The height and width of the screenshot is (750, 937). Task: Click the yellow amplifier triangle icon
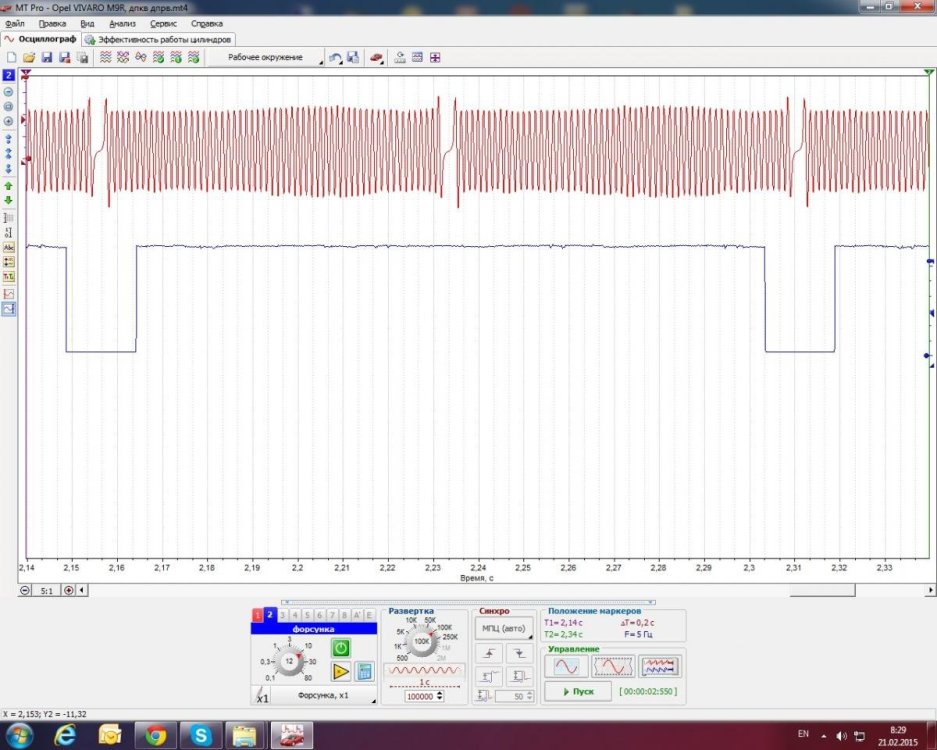pos(341,671)
